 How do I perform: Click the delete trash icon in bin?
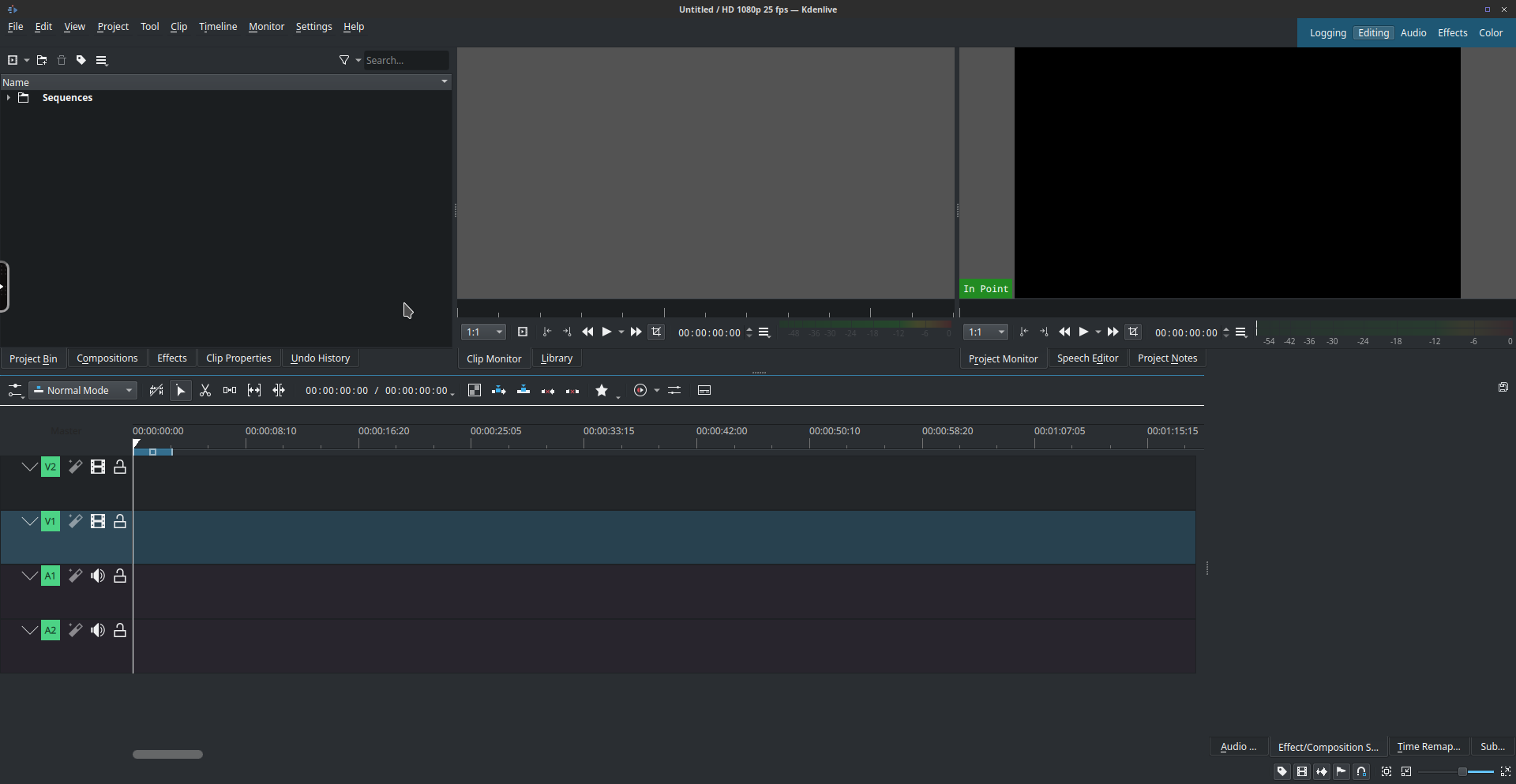click(62, 60)
